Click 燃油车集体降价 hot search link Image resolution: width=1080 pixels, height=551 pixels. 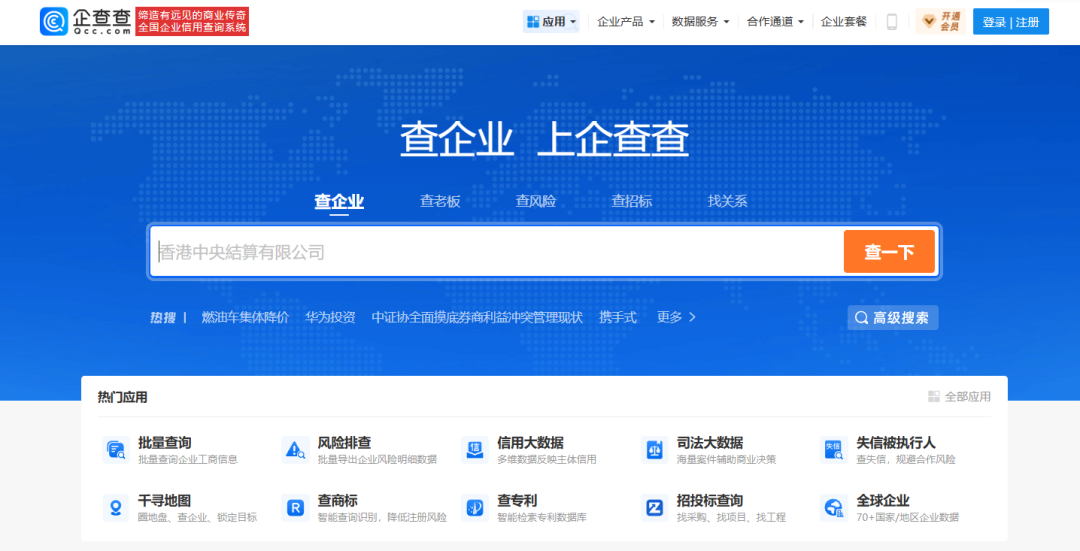pyautogui.click(x=245, y=317)
